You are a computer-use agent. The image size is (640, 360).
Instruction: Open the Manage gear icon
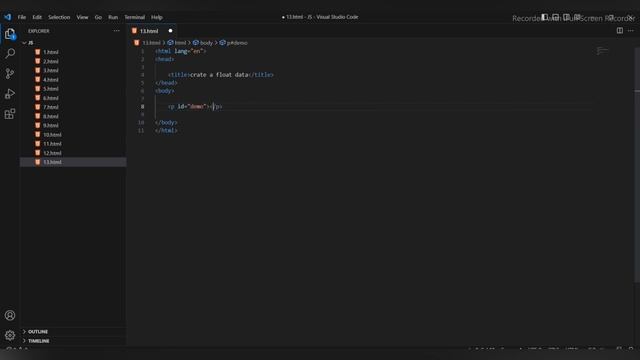[10, 335]
